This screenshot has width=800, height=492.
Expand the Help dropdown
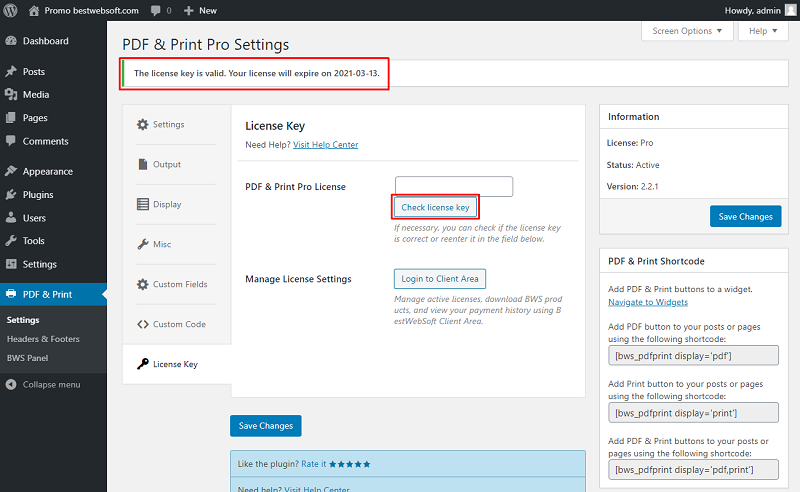[x=763, y=31]
